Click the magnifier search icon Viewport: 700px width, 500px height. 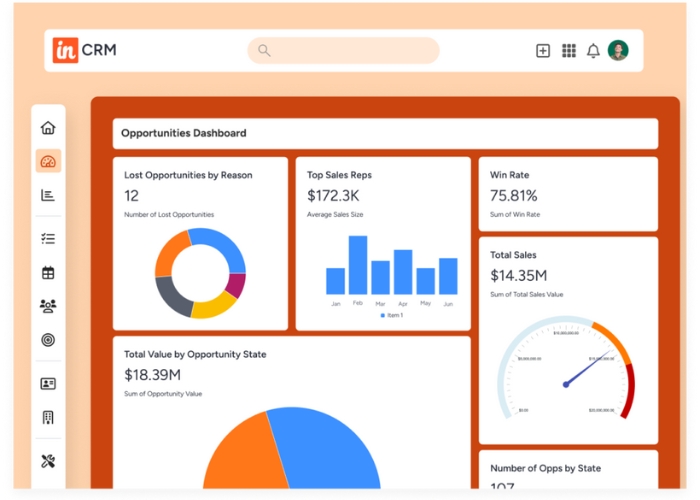[264, 50]
